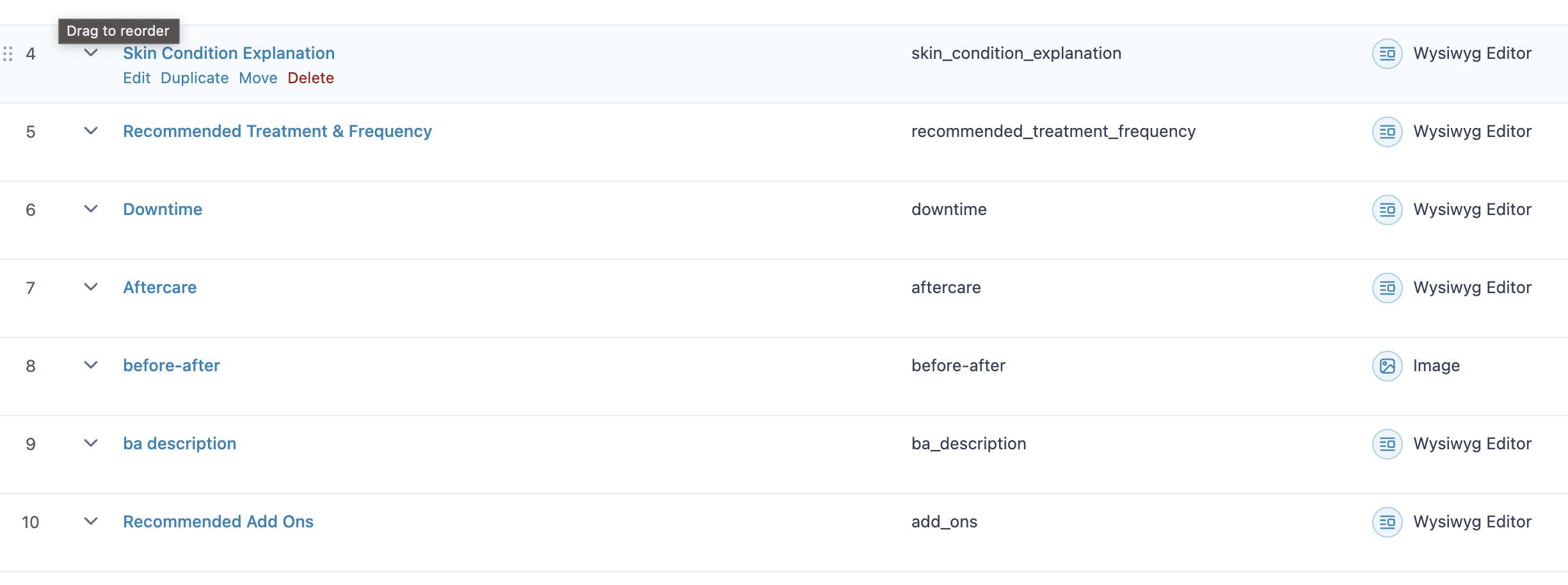The image size is (1568, 585).
Task: Delete the Skin Condition Explanation field
Action: click(310, 78)
